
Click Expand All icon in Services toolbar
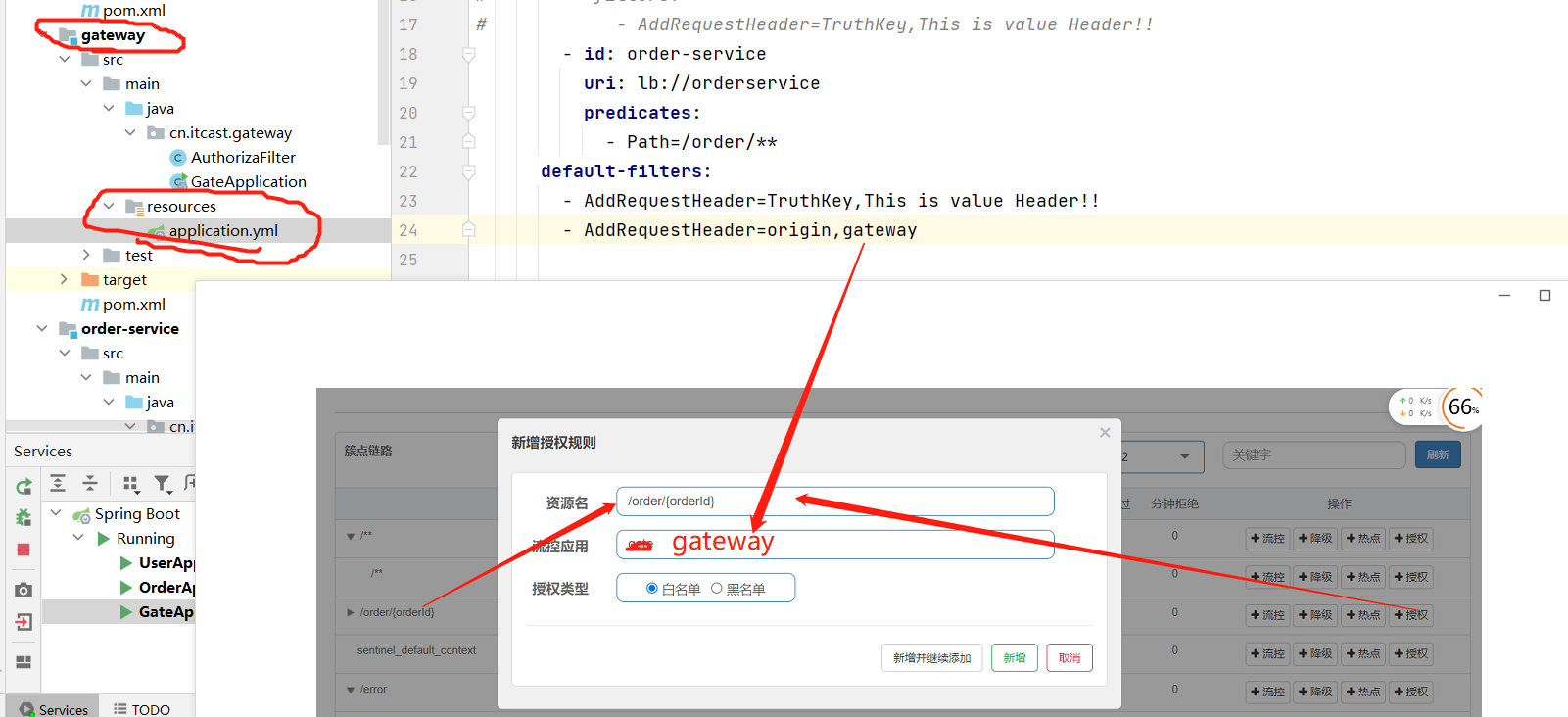(58, 483)
